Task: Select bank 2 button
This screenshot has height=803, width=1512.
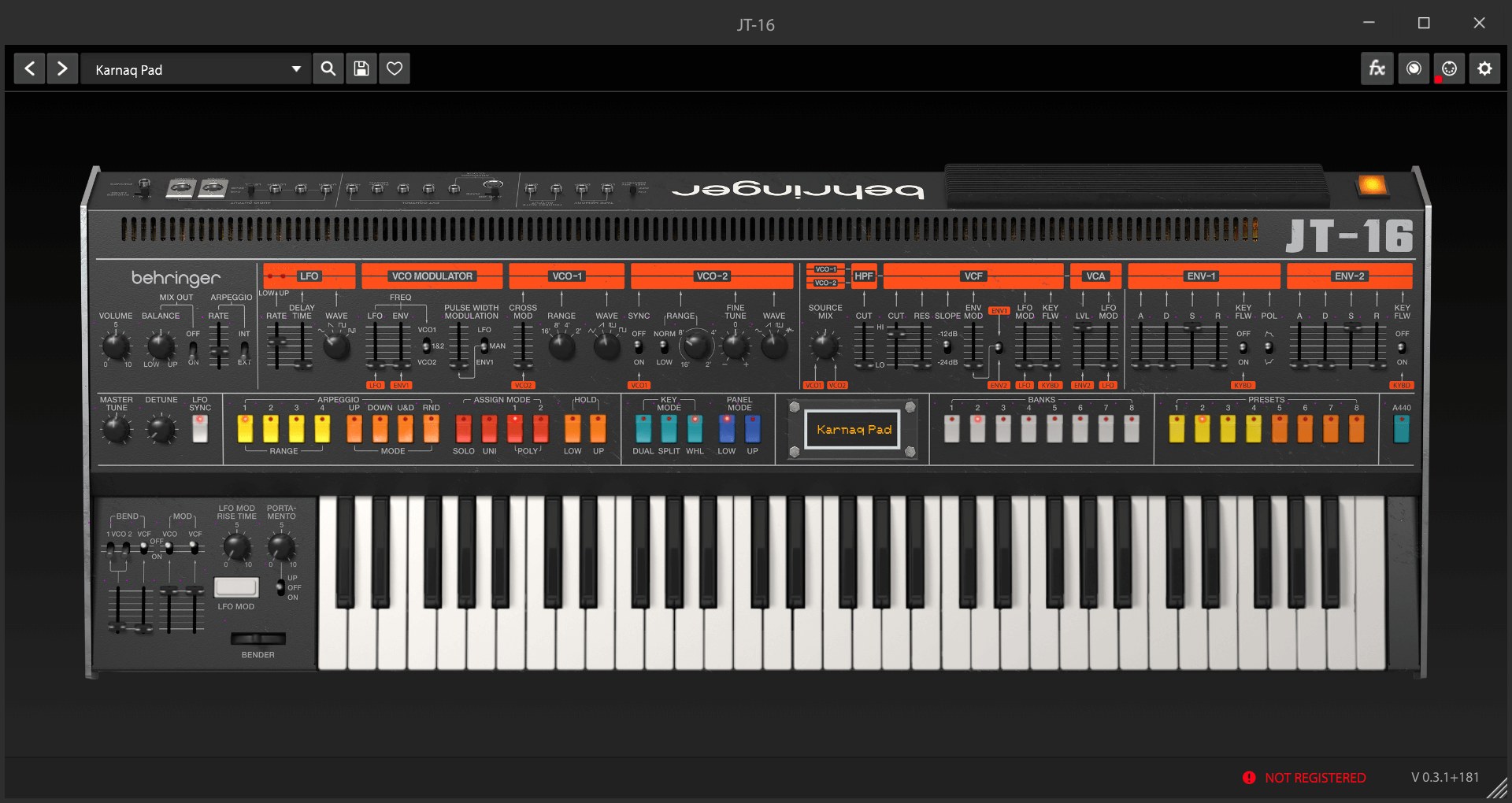Action: click(x=977, y=429)
